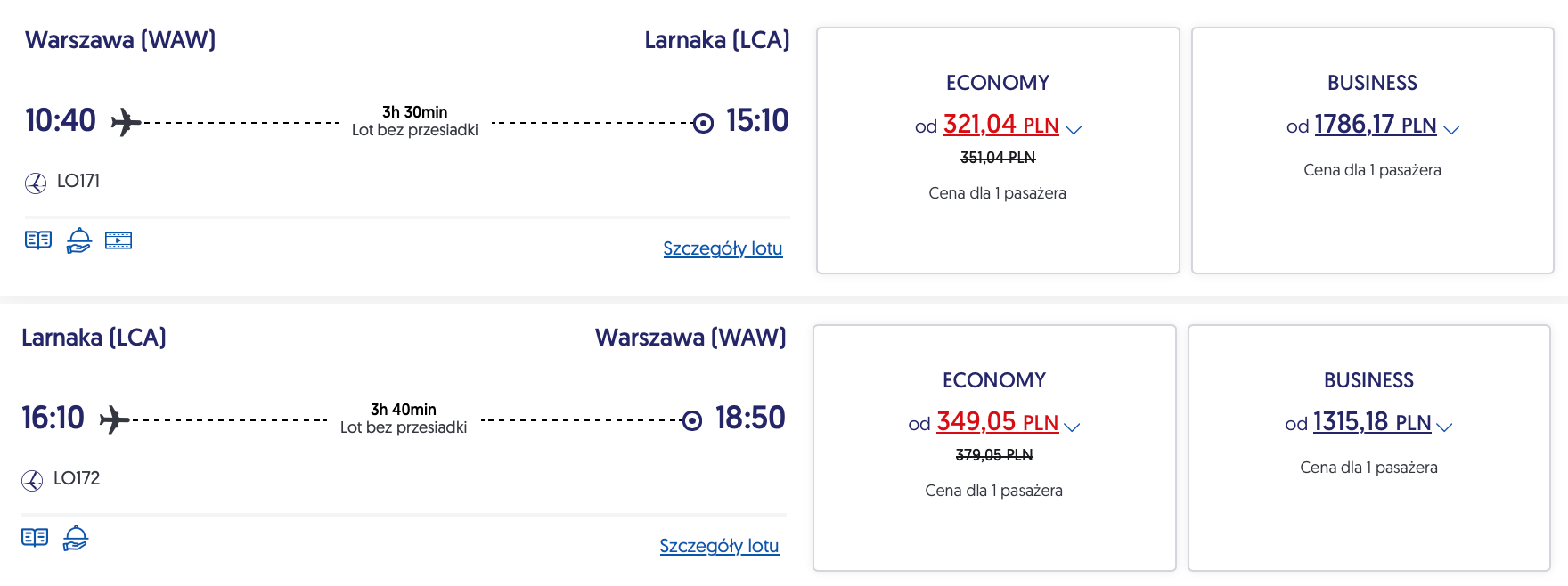Expand the Business 1315,18 PLN fare chevron
Image resolution: width=1568 pixels, height=586 pixels.
[x=1444, y=427]
